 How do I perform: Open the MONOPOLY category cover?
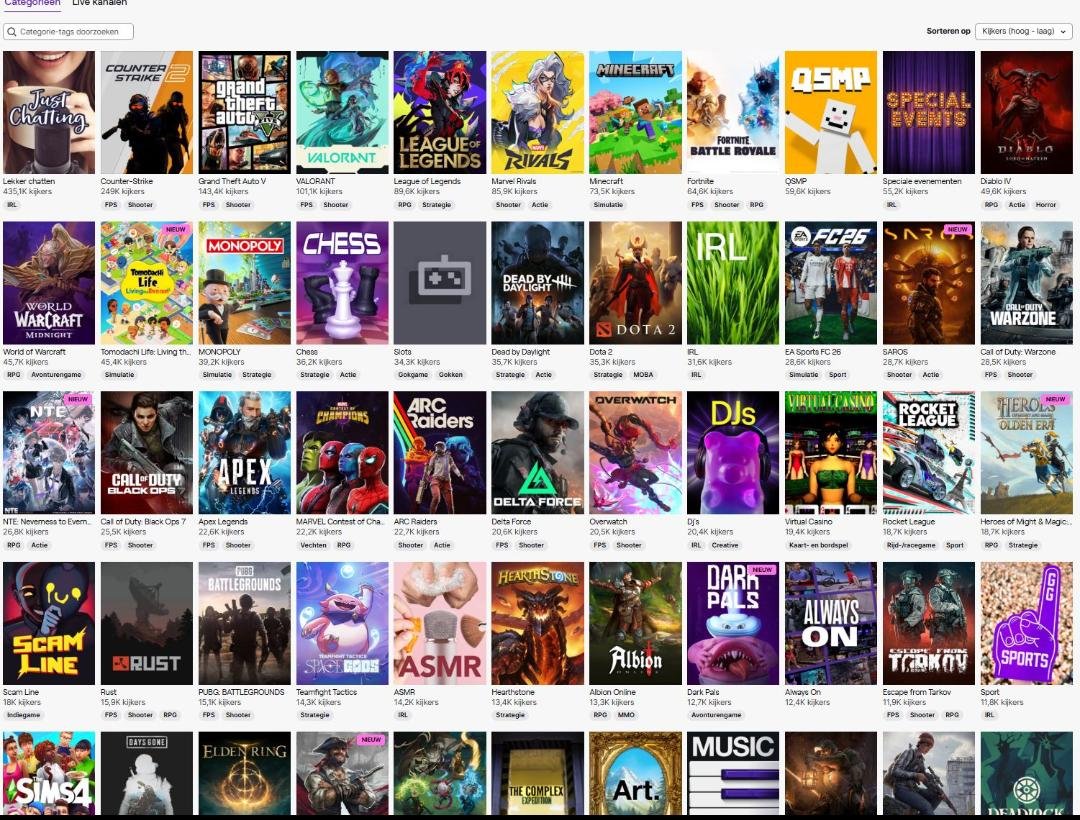tap(245, 283)
